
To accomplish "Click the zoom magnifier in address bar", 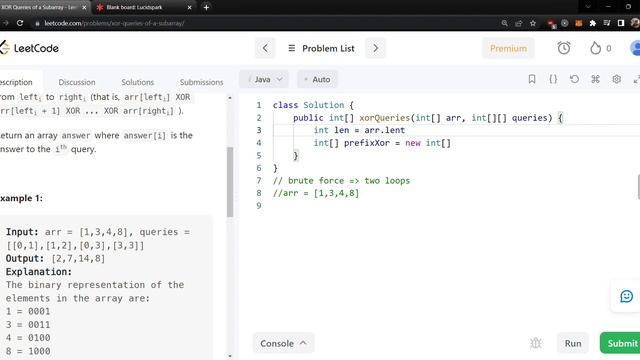I will (x=504, y=23).
